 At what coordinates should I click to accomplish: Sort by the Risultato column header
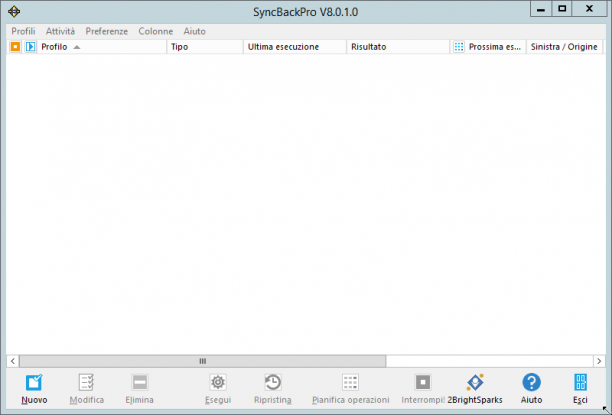click(398, 47)
